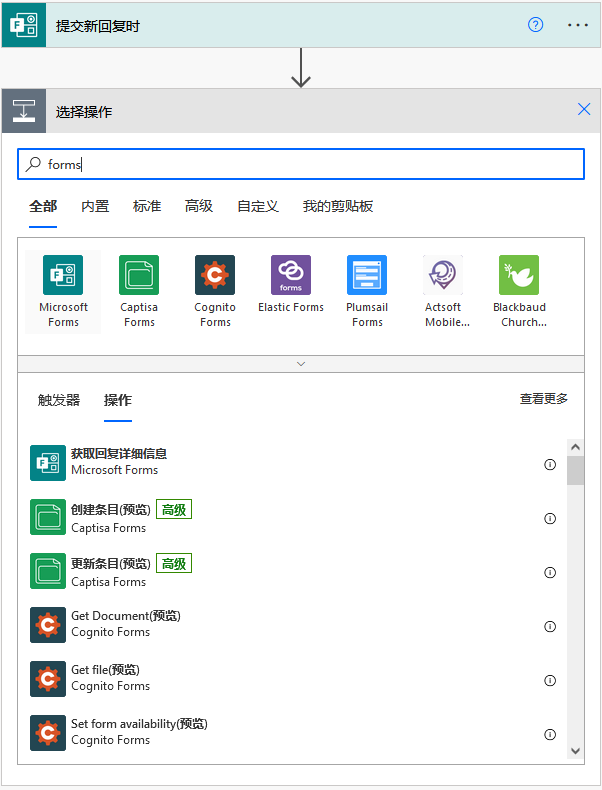Show info for Get Document(预览)
Screen dimensions: 602x790
[x=550, y=626]
